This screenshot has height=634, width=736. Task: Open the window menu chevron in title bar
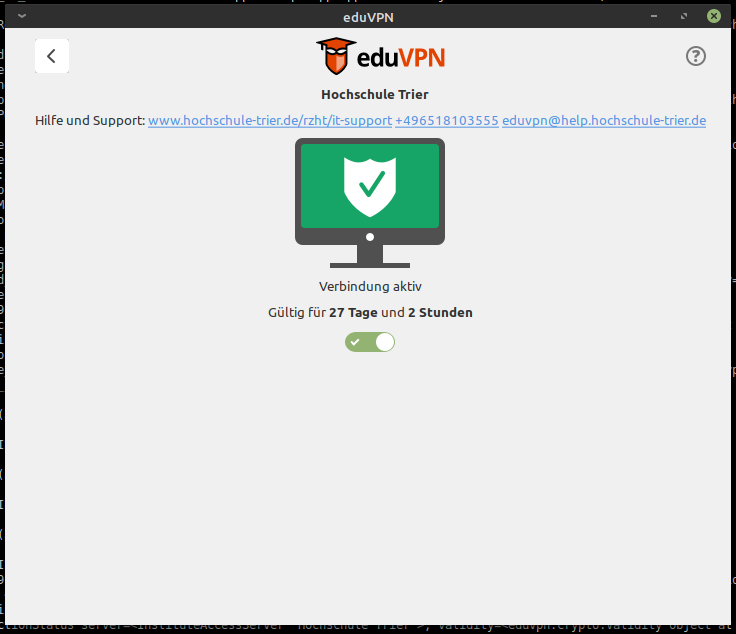22,16
